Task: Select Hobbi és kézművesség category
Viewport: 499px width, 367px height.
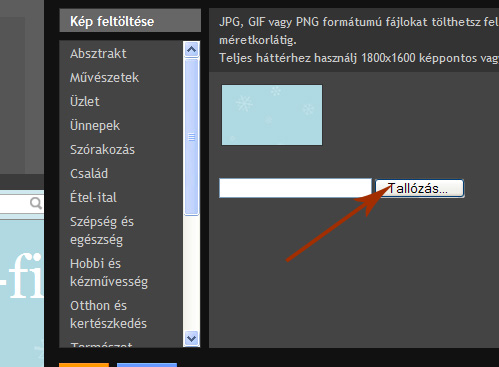Action: coord(109,273)
